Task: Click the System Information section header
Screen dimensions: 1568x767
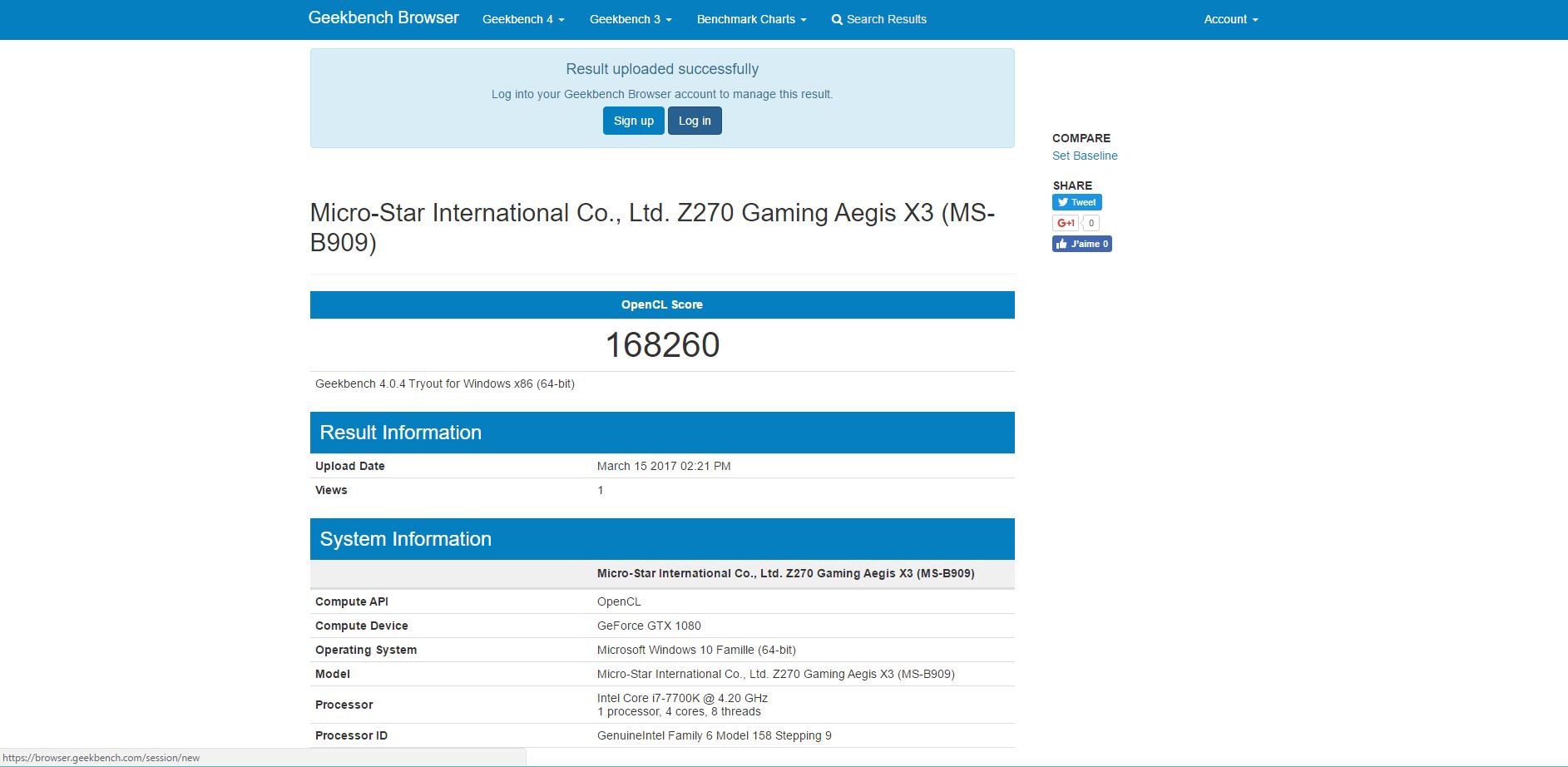Action: click(x=662, y=539)
